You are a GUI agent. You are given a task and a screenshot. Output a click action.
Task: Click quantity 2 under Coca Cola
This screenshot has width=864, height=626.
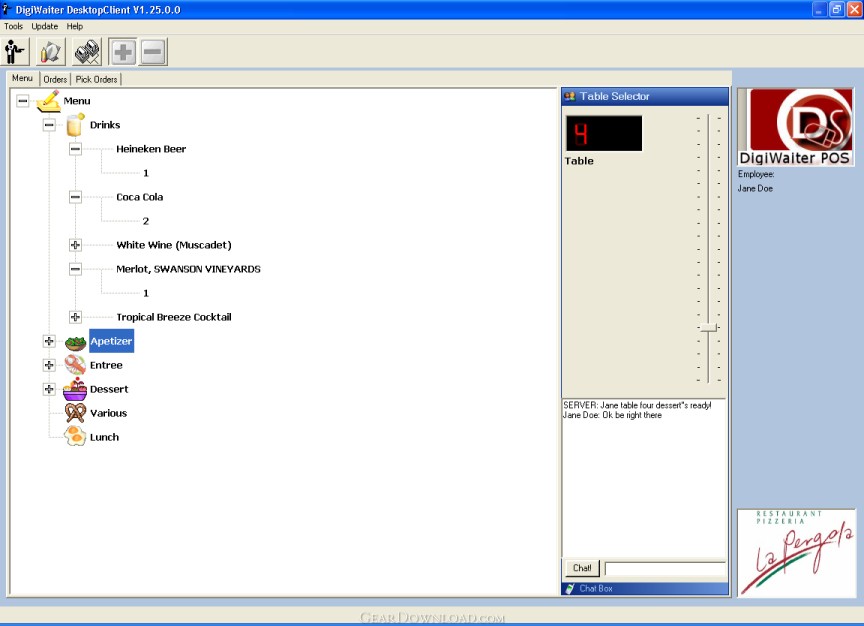145,221
